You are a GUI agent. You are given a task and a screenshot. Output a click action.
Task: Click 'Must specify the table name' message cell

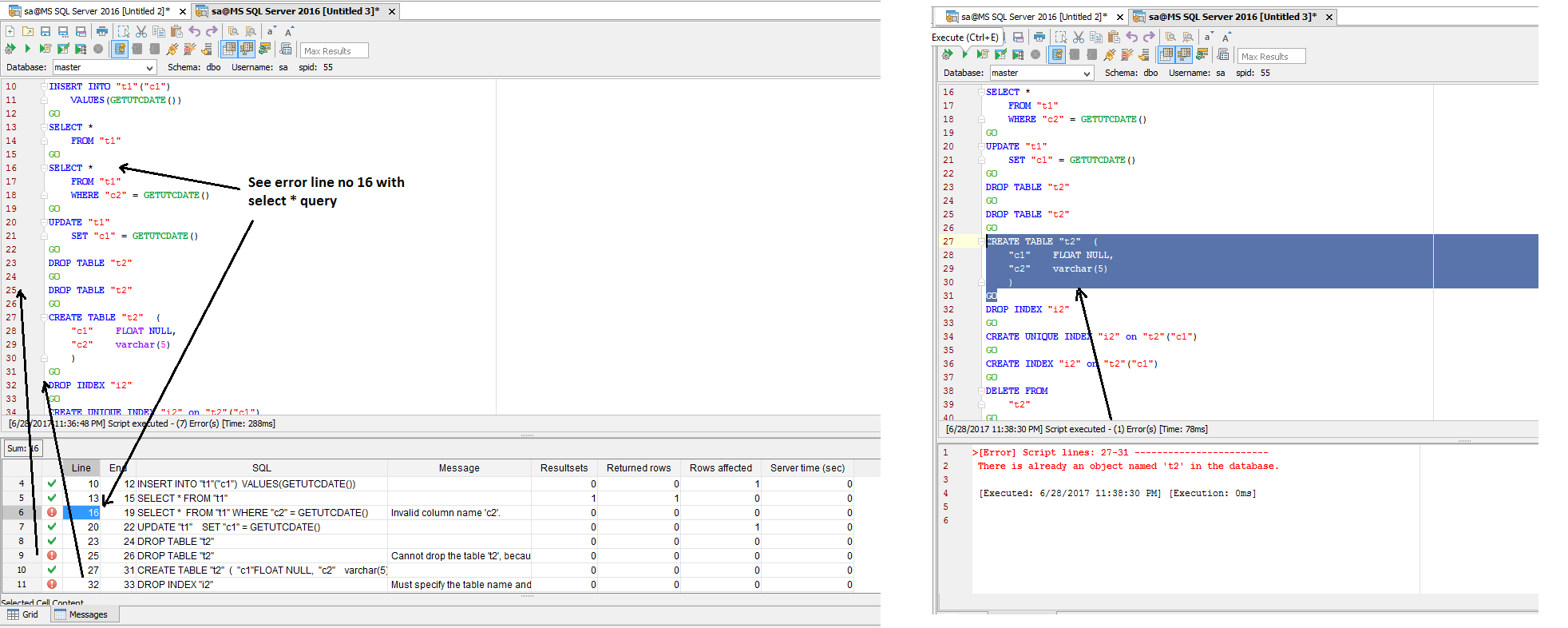pyautogui.click(x=460, y=585)
